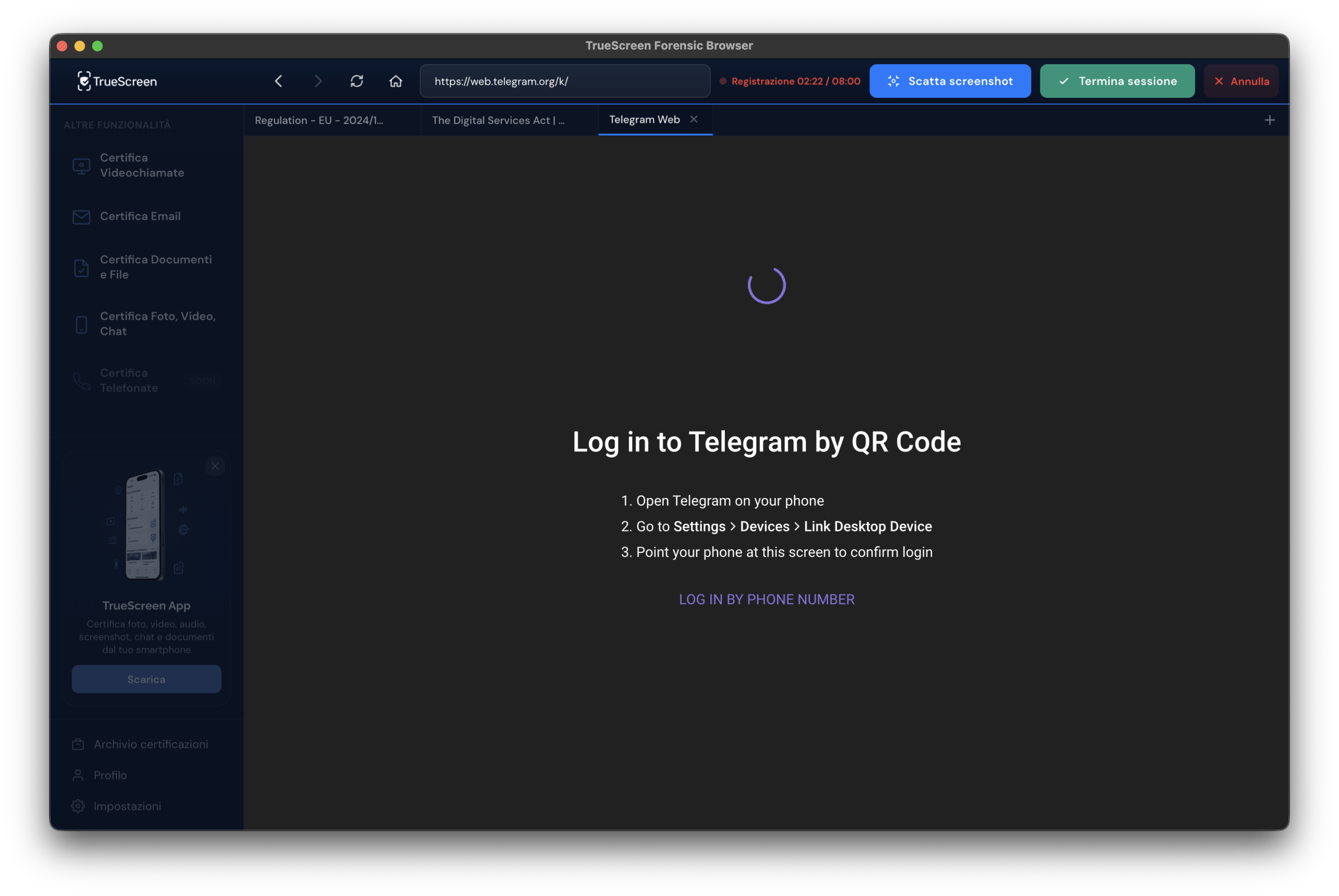The height and width of the screenshot is (896, 1339).
Task: Open a new browser tab
Action: 1269,120
